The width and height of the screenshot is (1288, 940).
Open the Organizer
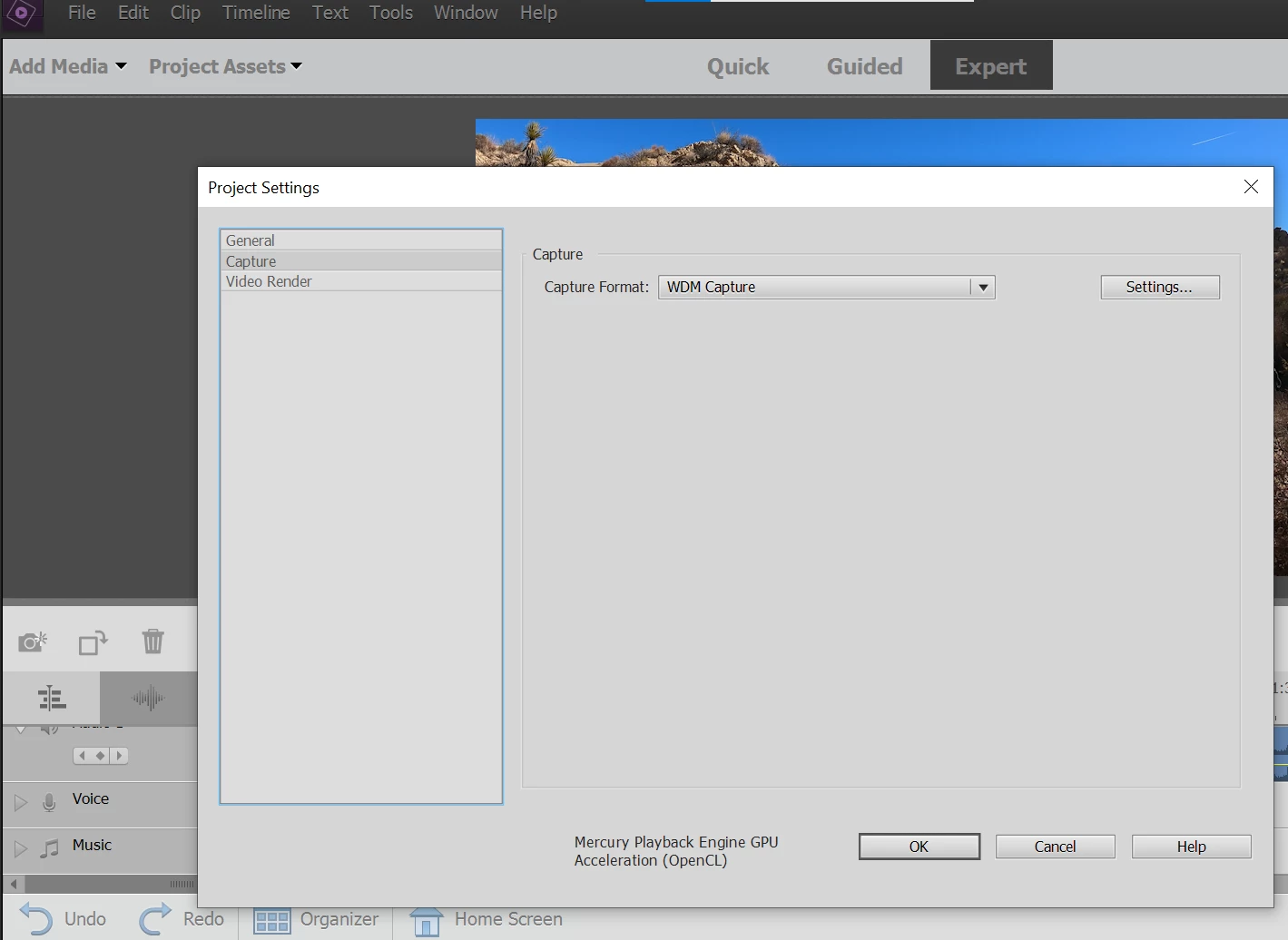tap(316, 920)
